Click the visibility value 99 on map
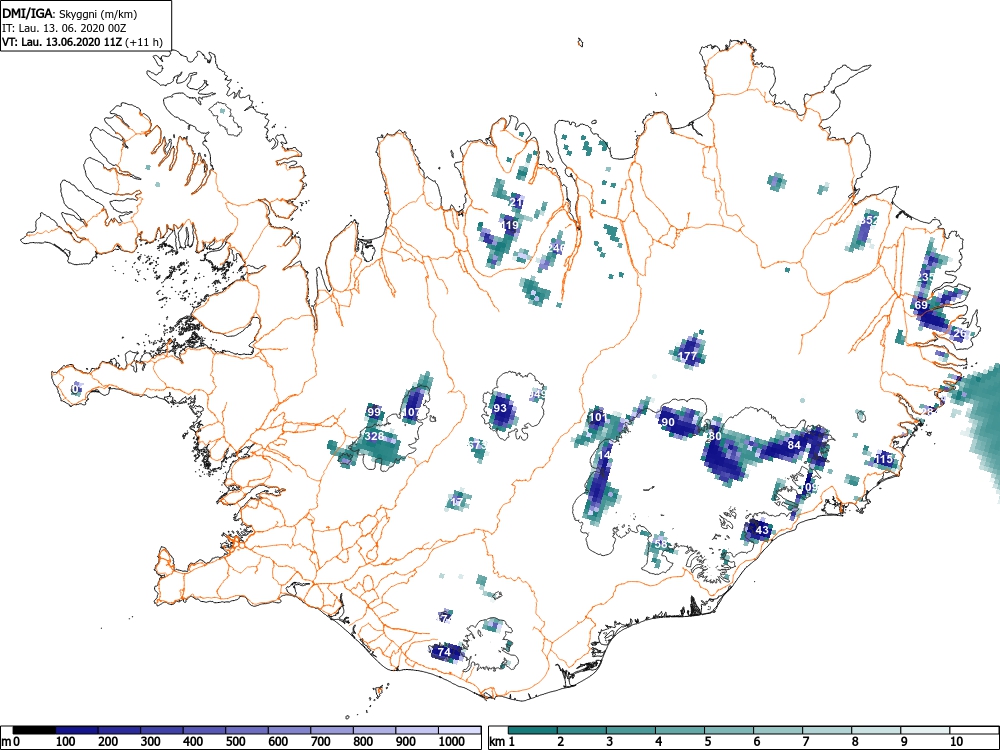Viewport: 1000px width, 750px height. click(x=374, y=412)
